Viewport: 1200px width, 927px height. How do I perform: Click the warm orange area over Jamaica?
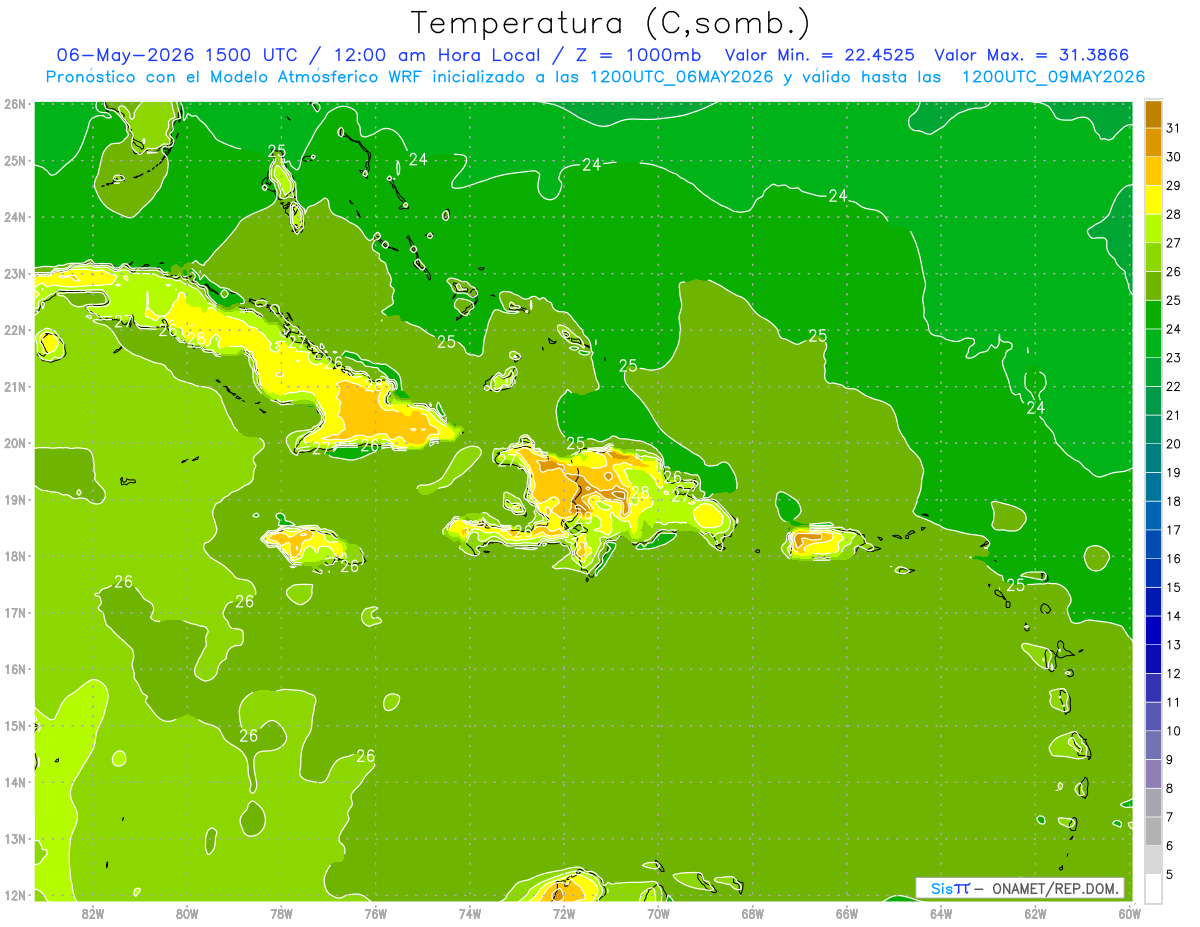(300, 543)
